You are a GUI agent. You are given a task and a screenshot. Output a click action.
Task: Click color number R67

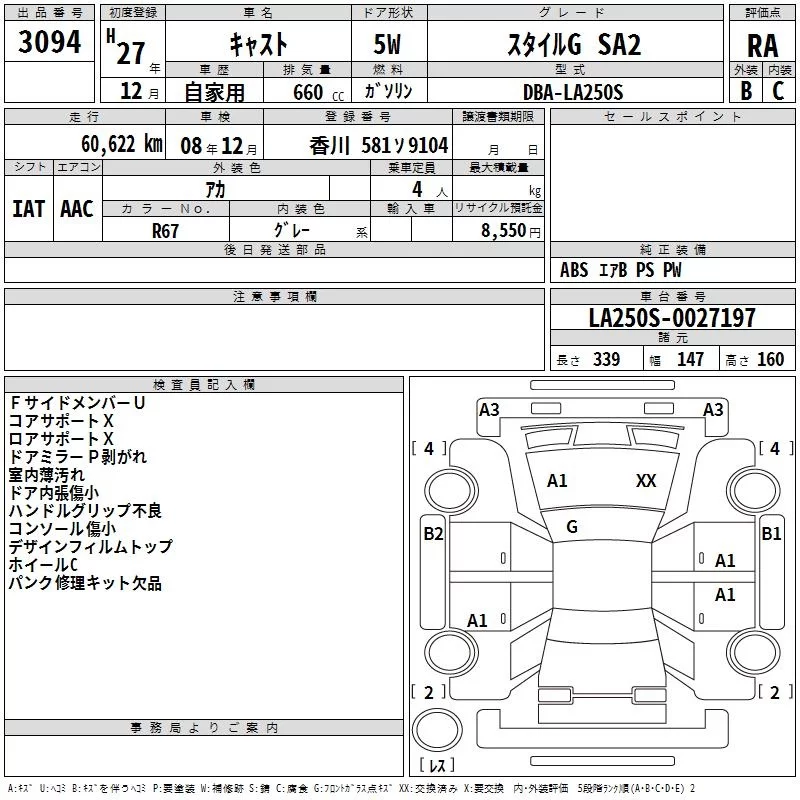[x=165, y=231]
